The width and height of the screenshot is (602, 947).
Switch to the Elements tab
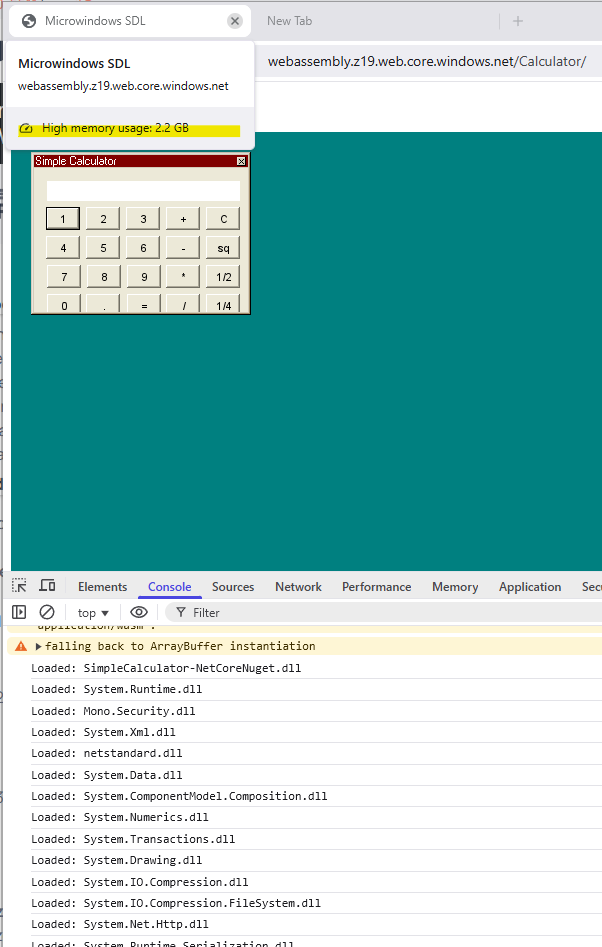103,587
